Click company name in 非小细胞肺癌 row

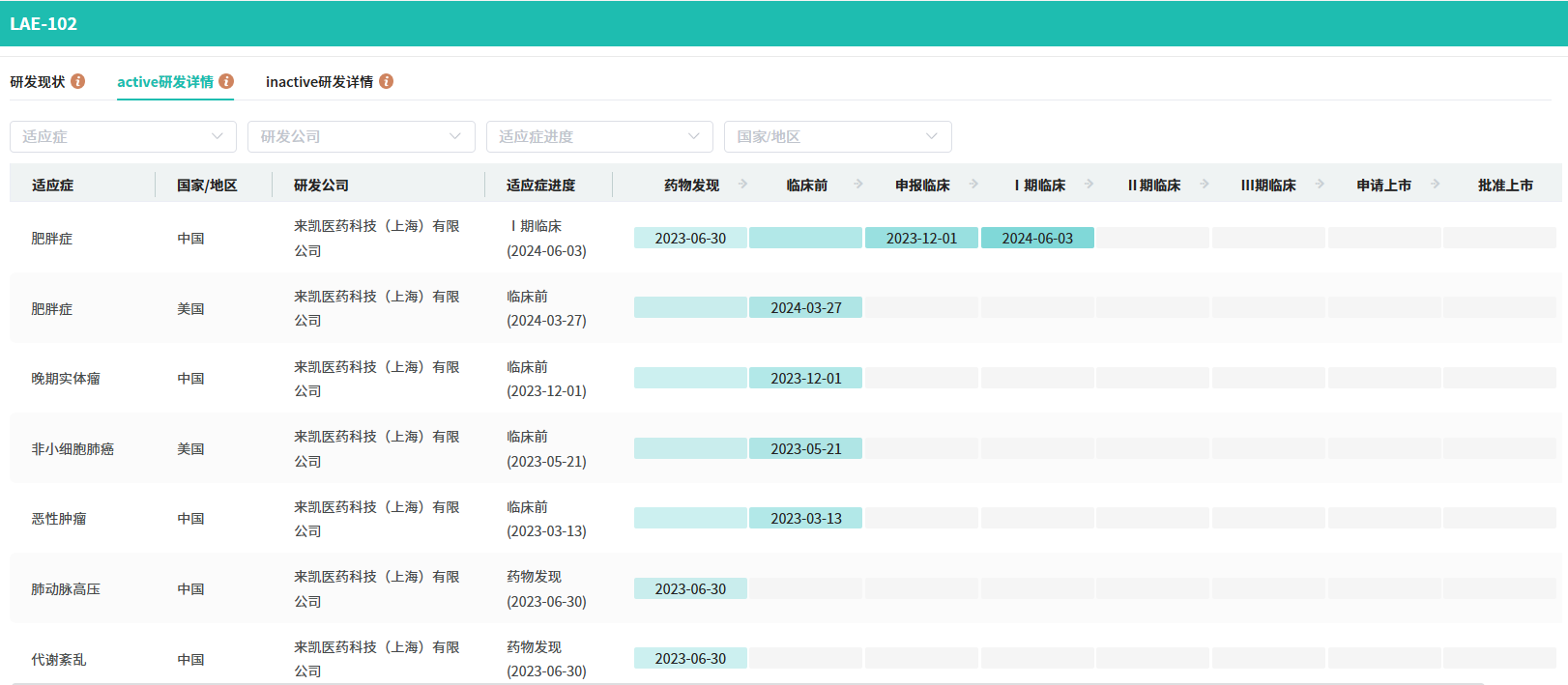pyautogui.click(x=376, y=448)
